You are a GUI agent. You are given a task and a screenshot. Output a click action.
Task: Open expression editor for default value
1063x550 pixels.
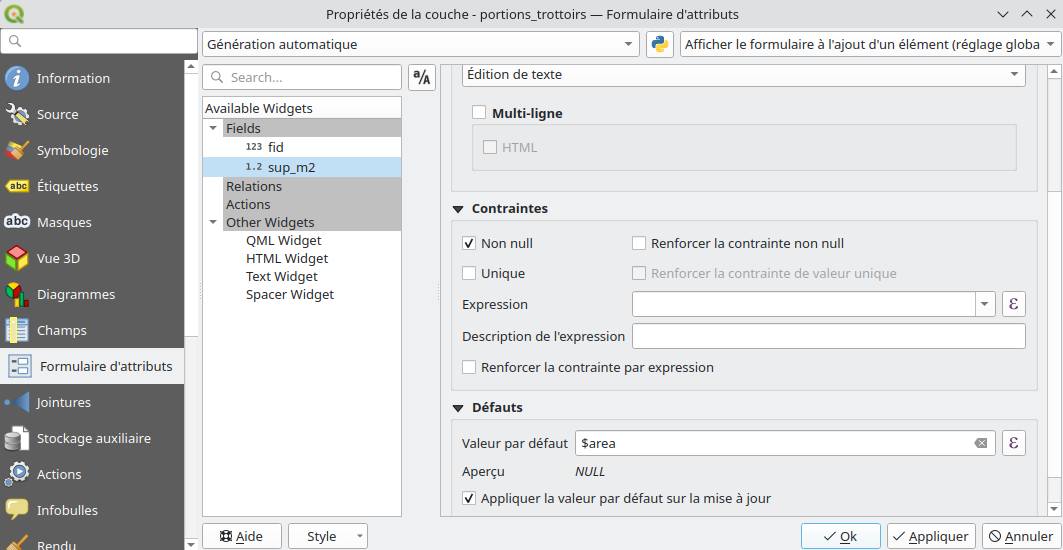(1014, 443)
